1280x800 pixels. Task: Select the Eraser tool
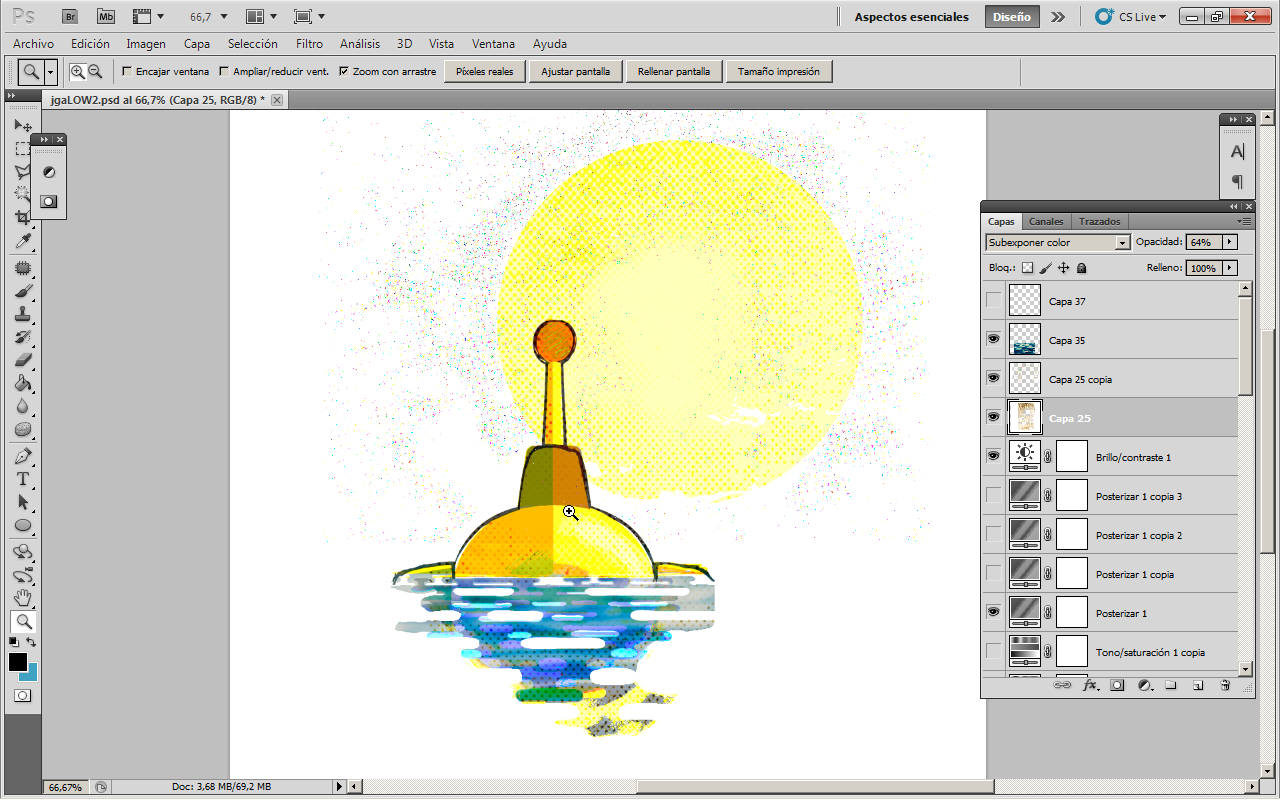[23, 361]
